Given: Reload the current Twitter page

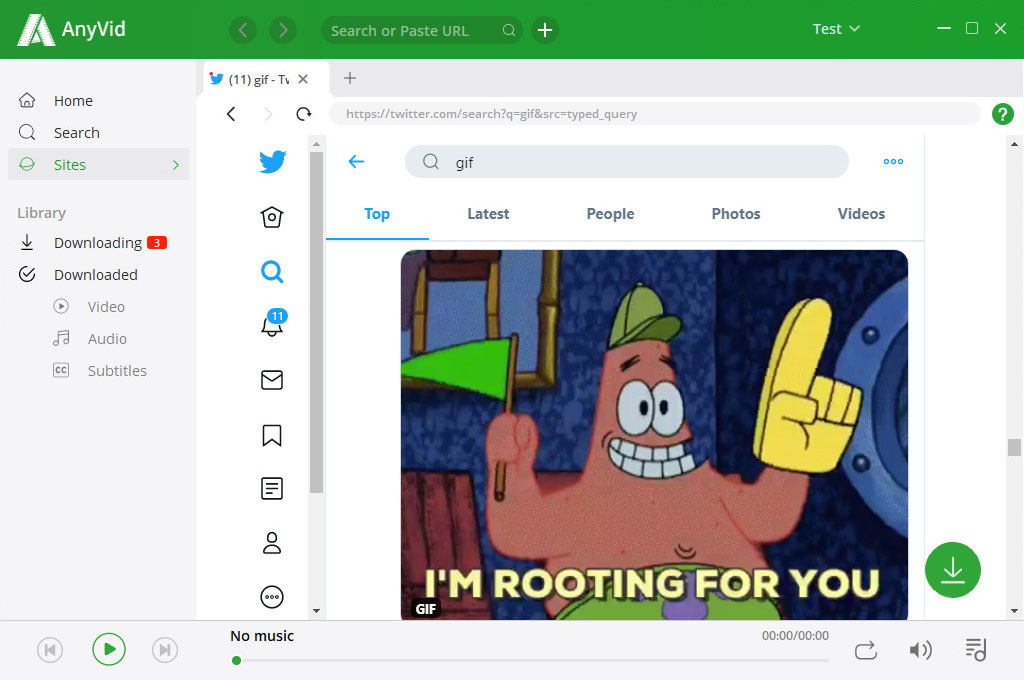Looking at the screenshot, I should 304,114.
